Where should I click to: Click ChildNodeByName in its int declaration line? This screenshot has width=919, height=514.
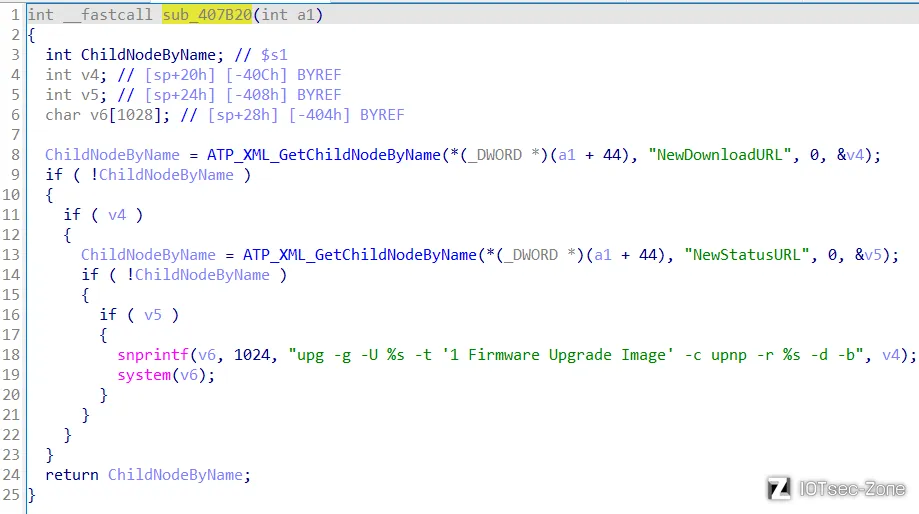pos(148,55)
